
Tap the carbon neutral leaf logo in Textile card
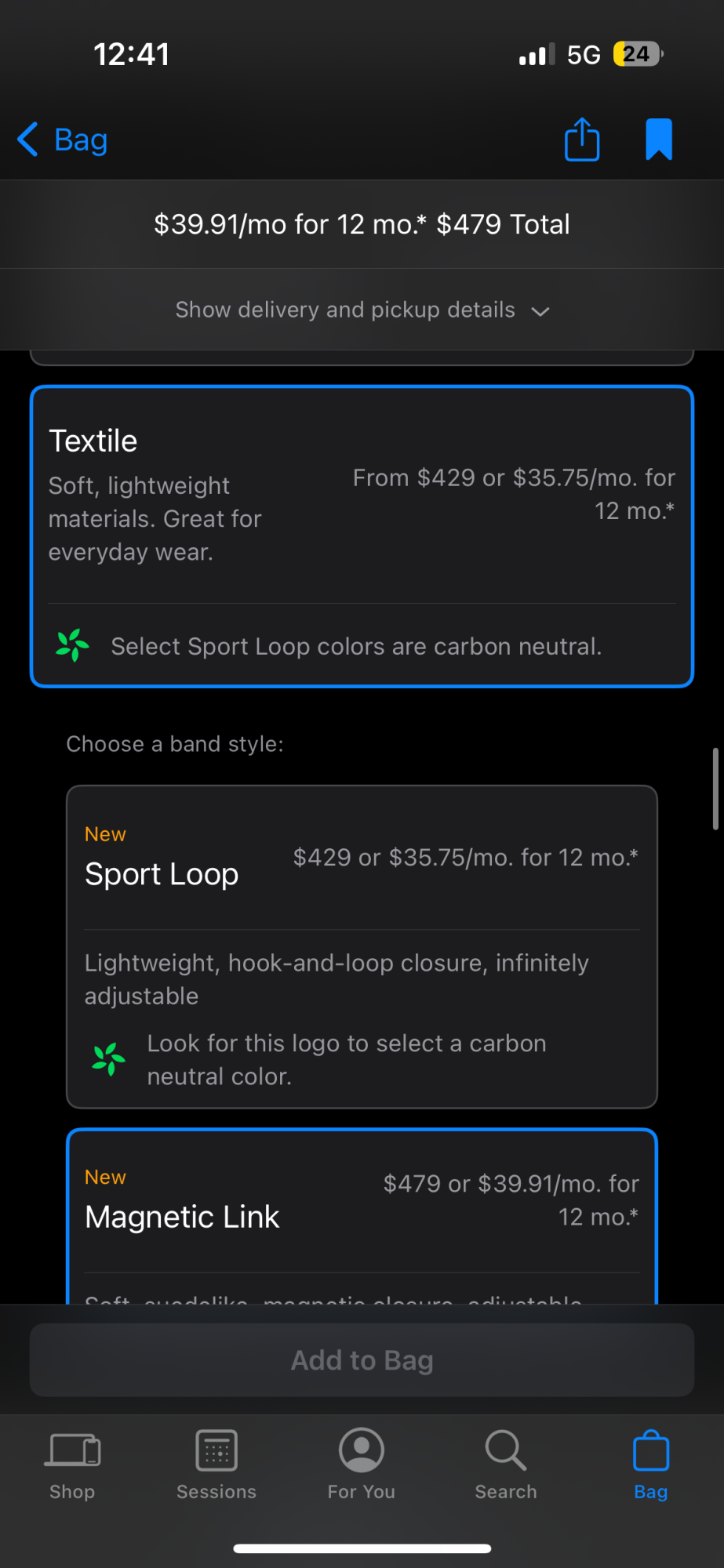(72, 645)
